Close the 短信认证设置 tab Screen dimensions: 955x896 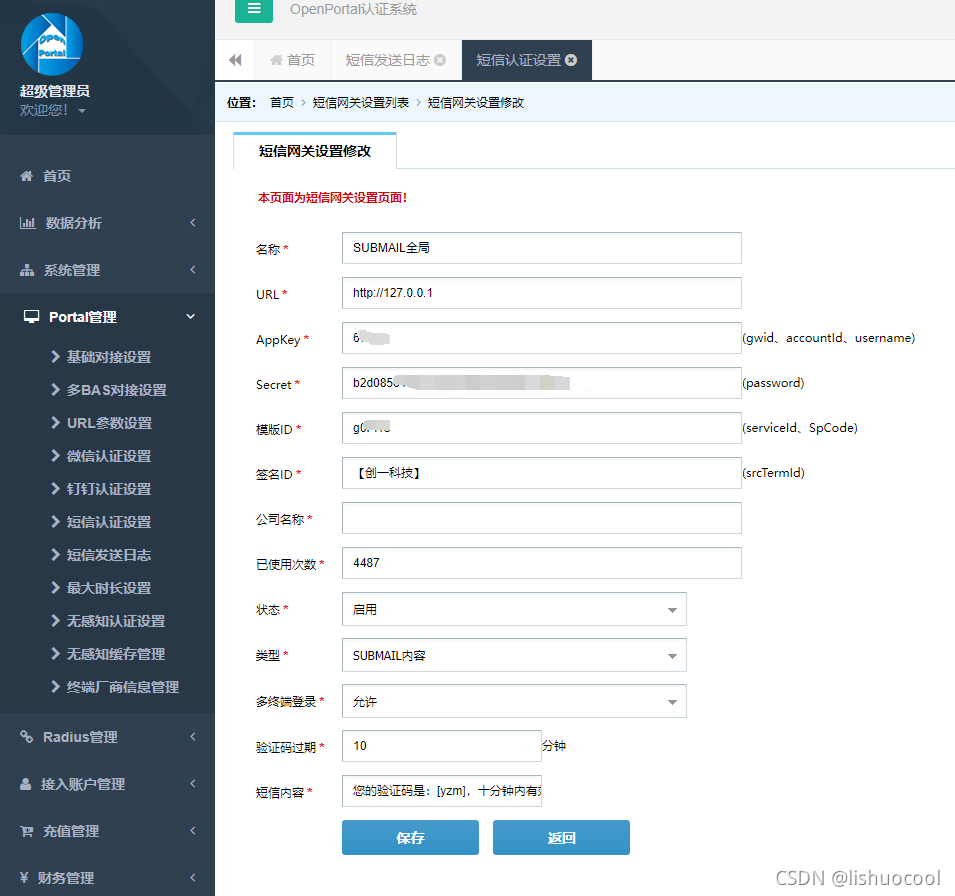click(x=571, y=60)
